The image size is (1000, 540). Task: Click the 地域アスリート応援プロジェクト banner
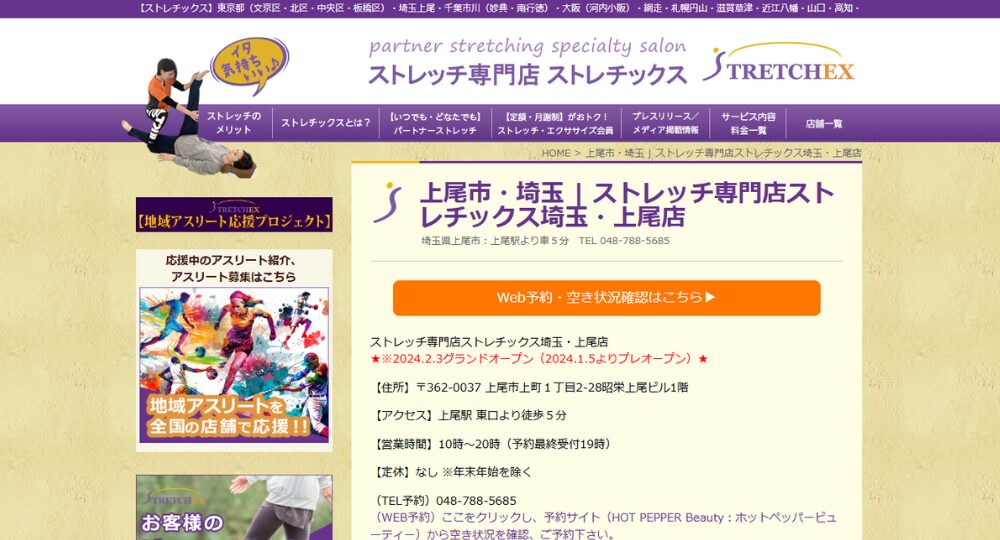coord(234,215)
